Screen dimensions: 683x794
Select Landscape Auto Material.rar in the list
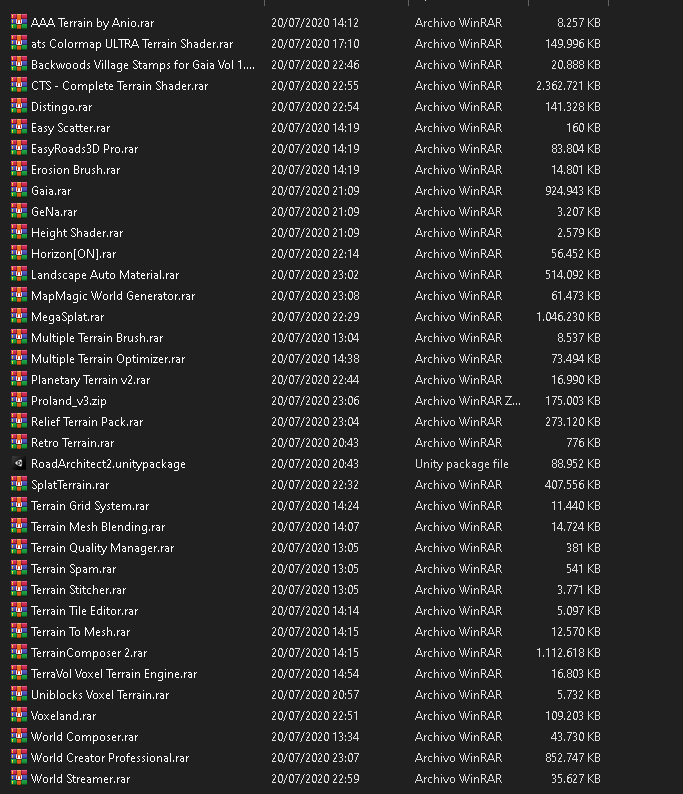click(105, 274)
